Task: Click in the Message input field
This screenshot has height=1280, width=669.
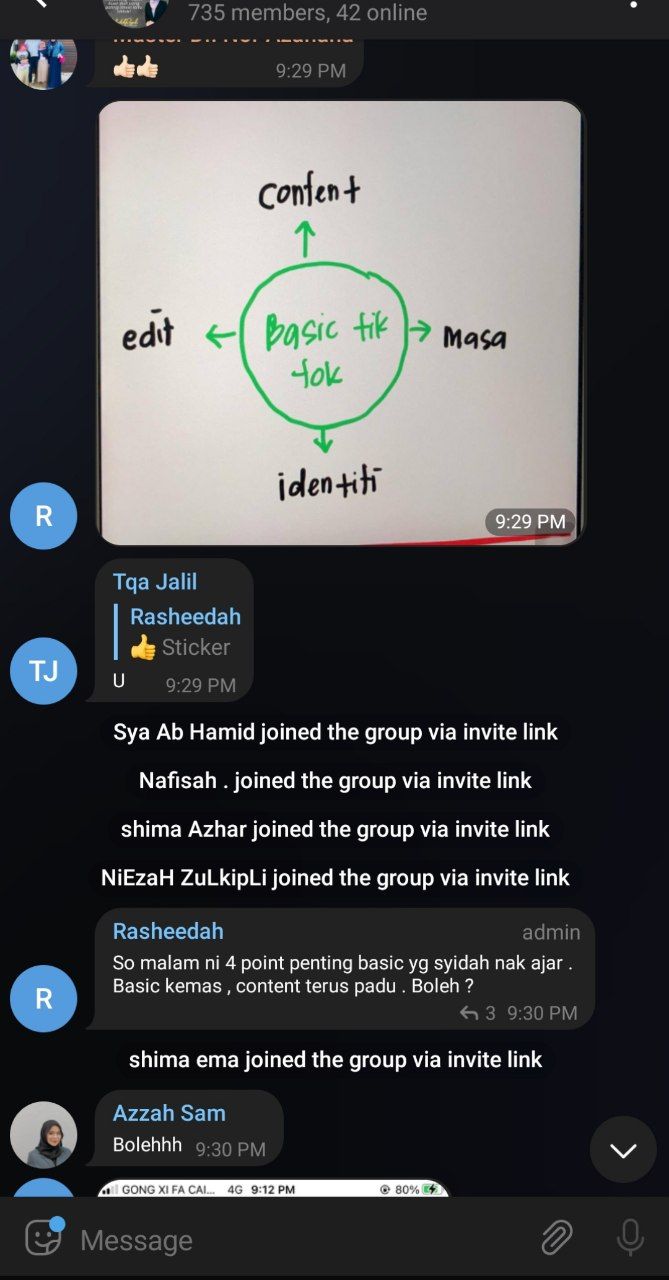Action: pyautogui.click(x=300, y=1240)
